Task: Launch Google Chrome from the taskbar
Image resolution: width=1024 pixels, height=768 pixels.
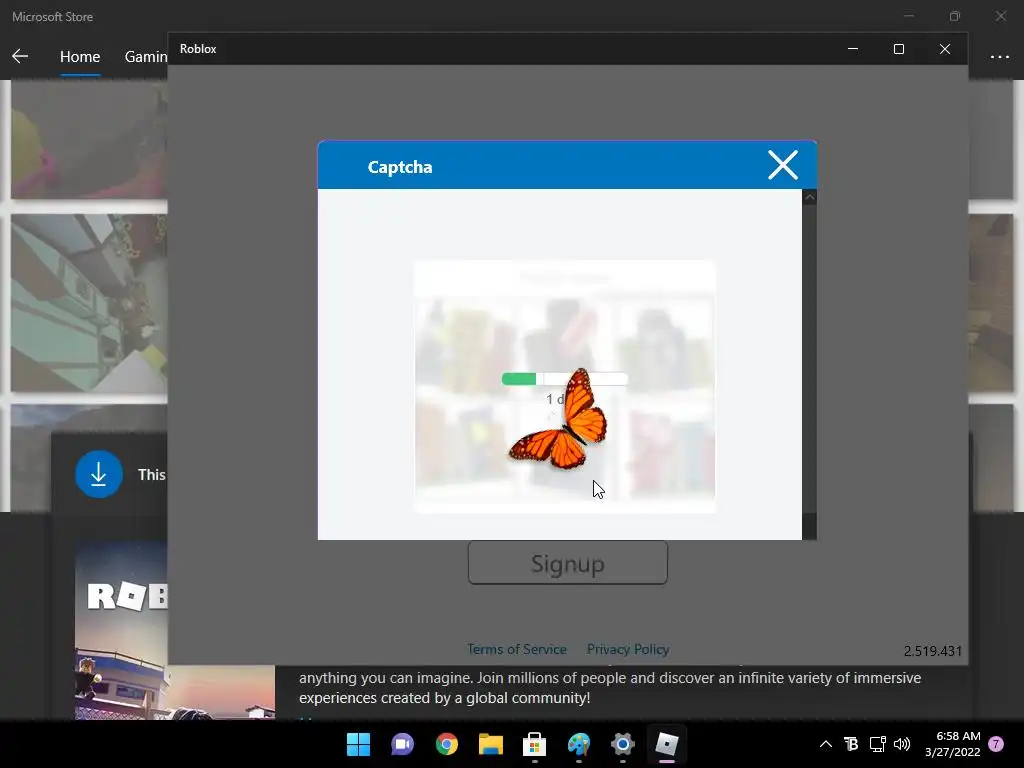Action: pyautogui.click(x=447, y=744)
